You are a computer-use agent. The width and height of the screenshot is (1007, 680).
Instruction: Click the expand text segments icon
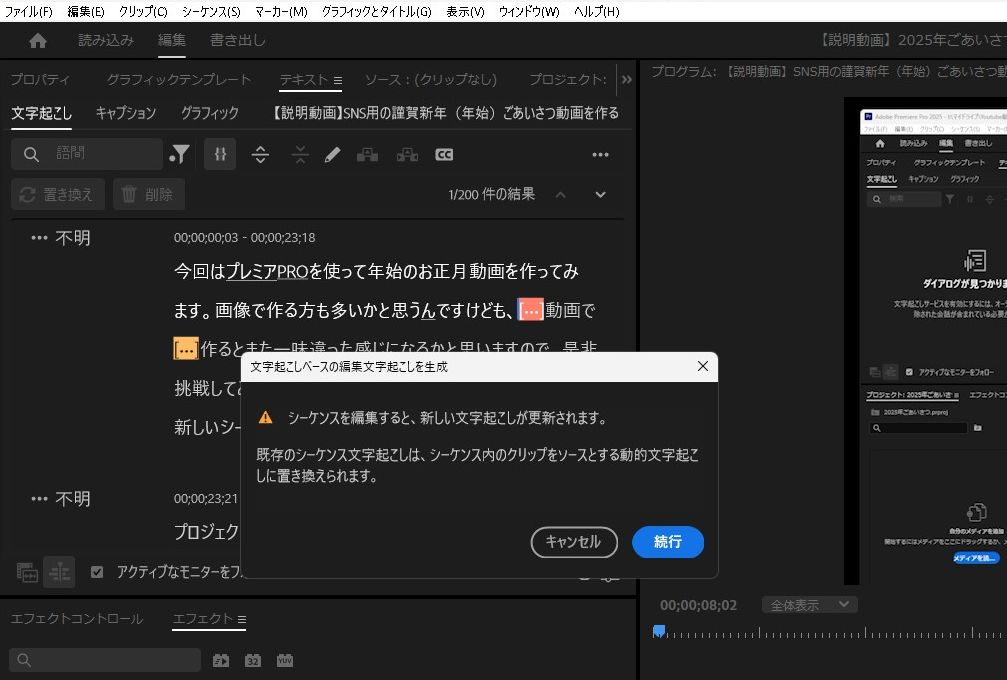260,154
